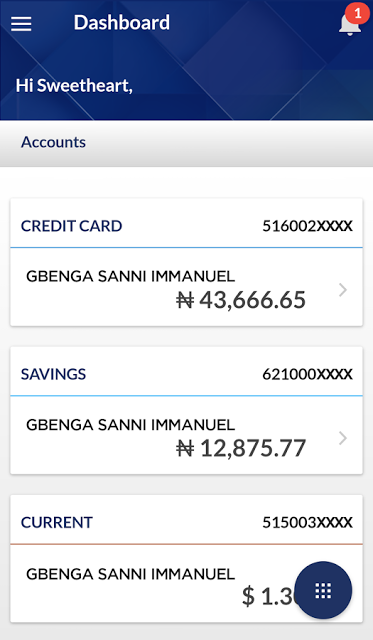The image size is (373, 640).
Task: Open the notifications bell
Action: 349,23
